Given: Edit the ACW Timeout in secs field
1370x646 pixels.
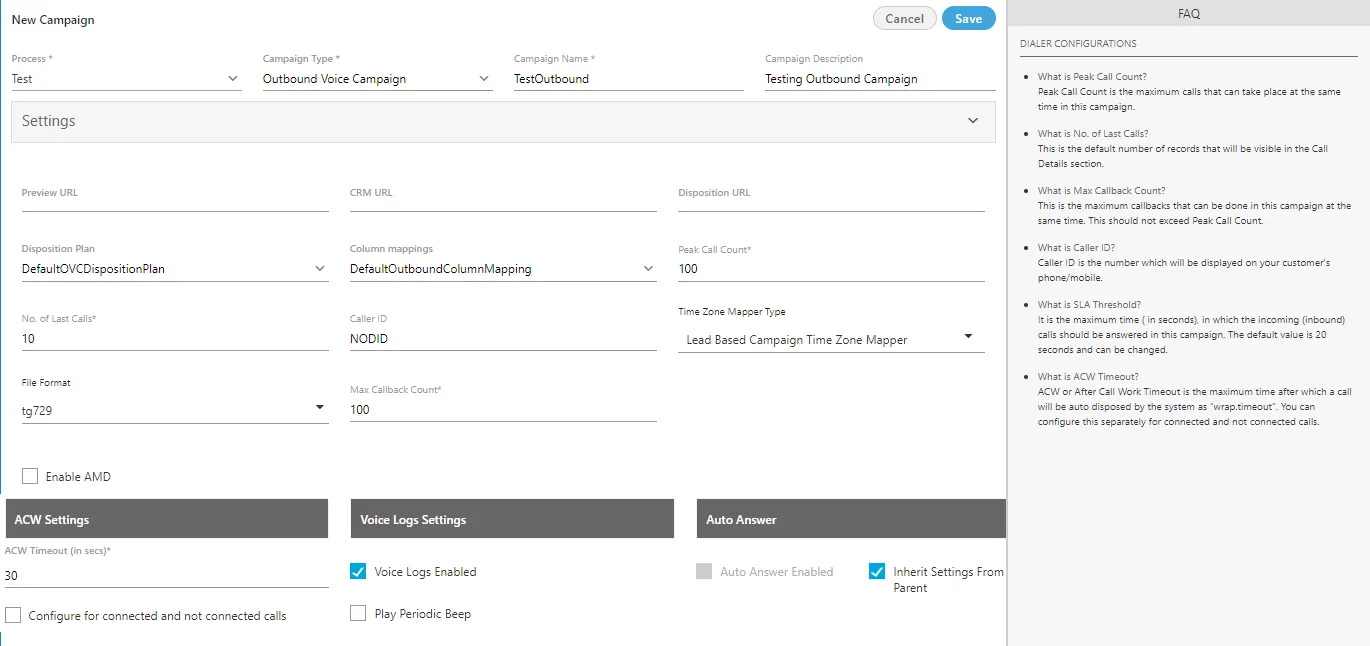Looking at the screenshot, I should tap(167, 576).
